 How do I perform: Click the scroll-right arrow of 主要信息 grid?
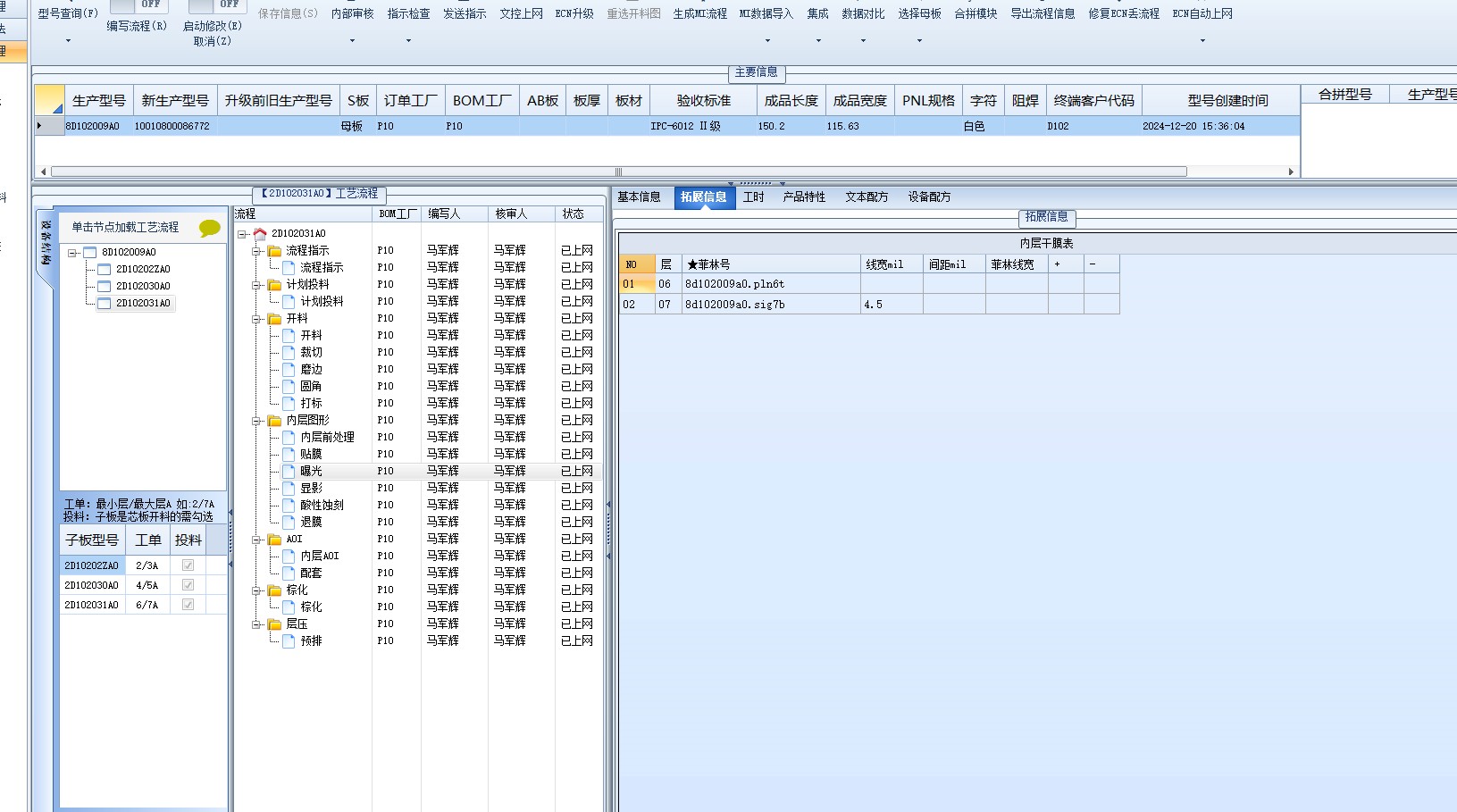point(1291,172)
